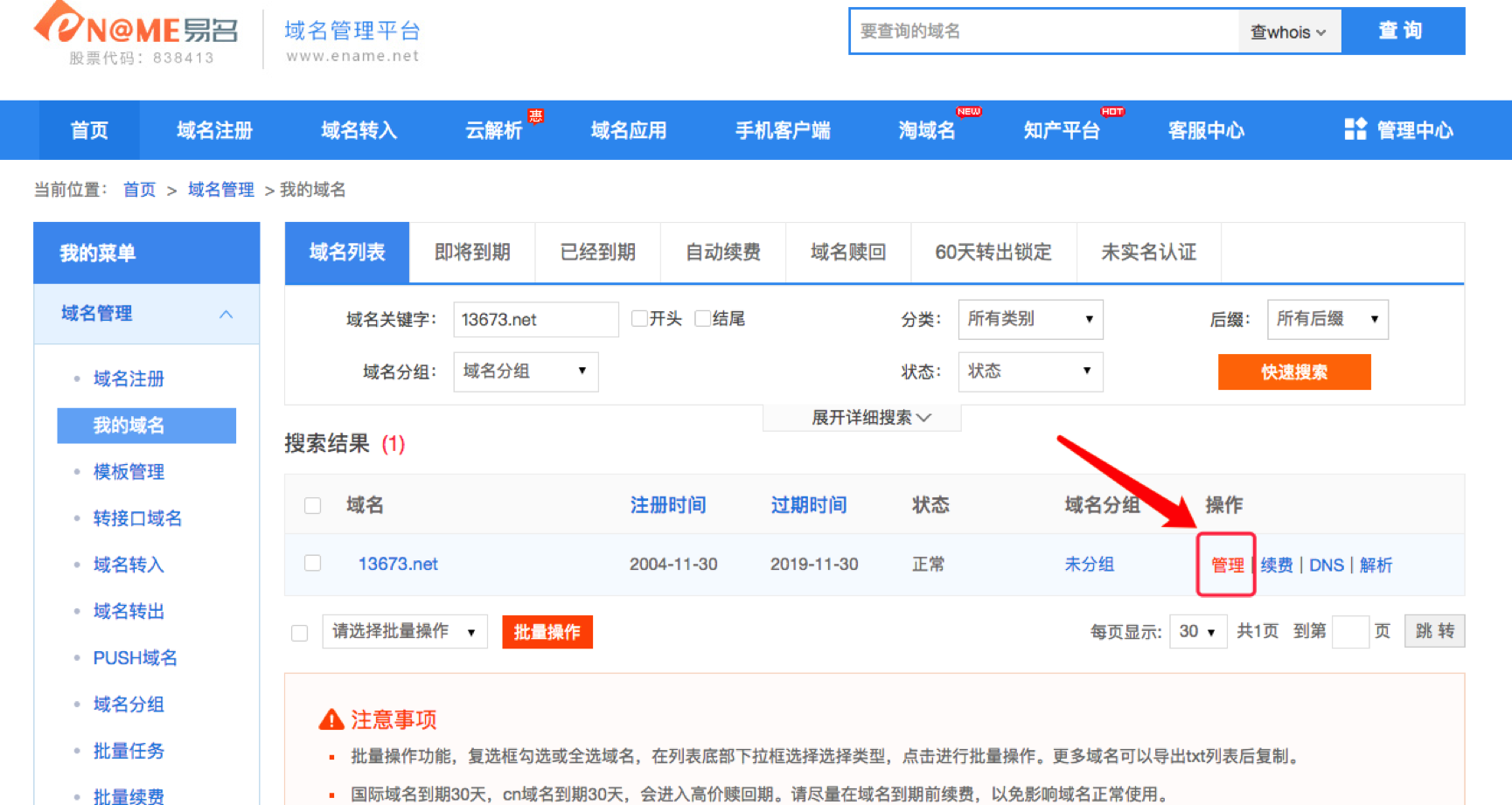
Task: Select all domains via the header checkbox
Action: click(312, 505)
